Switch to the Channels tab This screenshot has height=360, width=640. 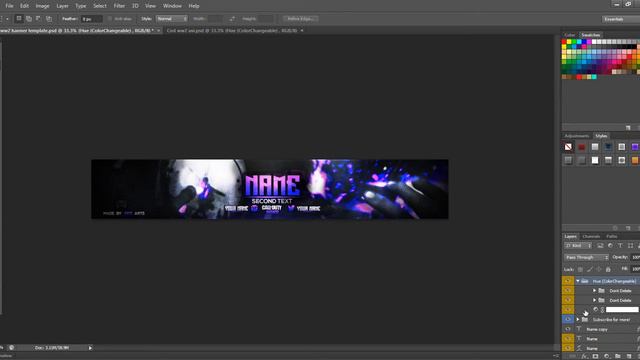tap(591, 236)
